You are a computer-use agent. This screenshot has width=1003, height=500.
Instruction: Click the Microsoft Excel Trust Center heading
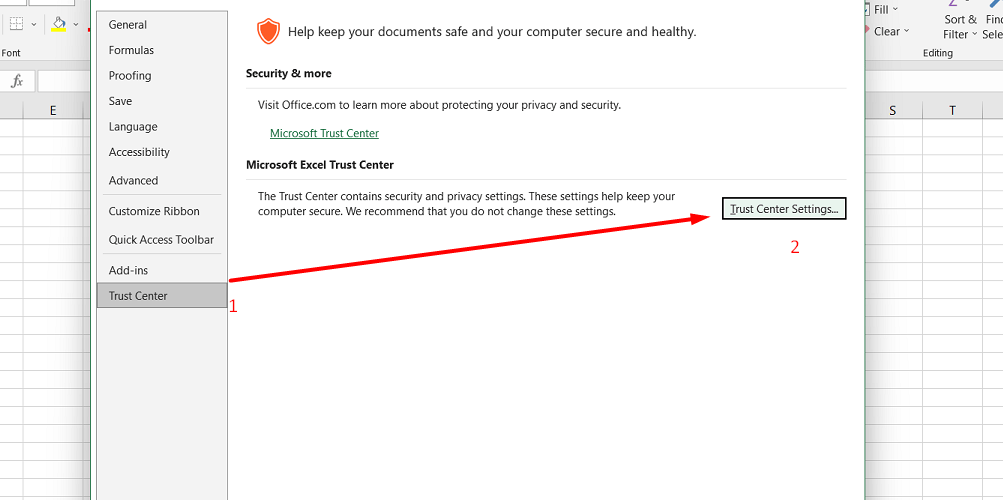coord(320,165)
